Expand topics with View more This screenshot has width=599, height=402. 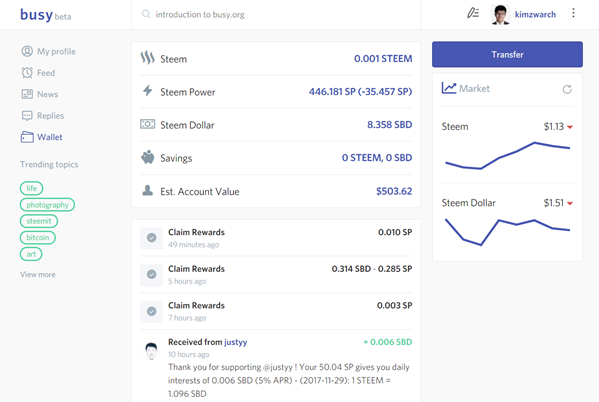38,274
